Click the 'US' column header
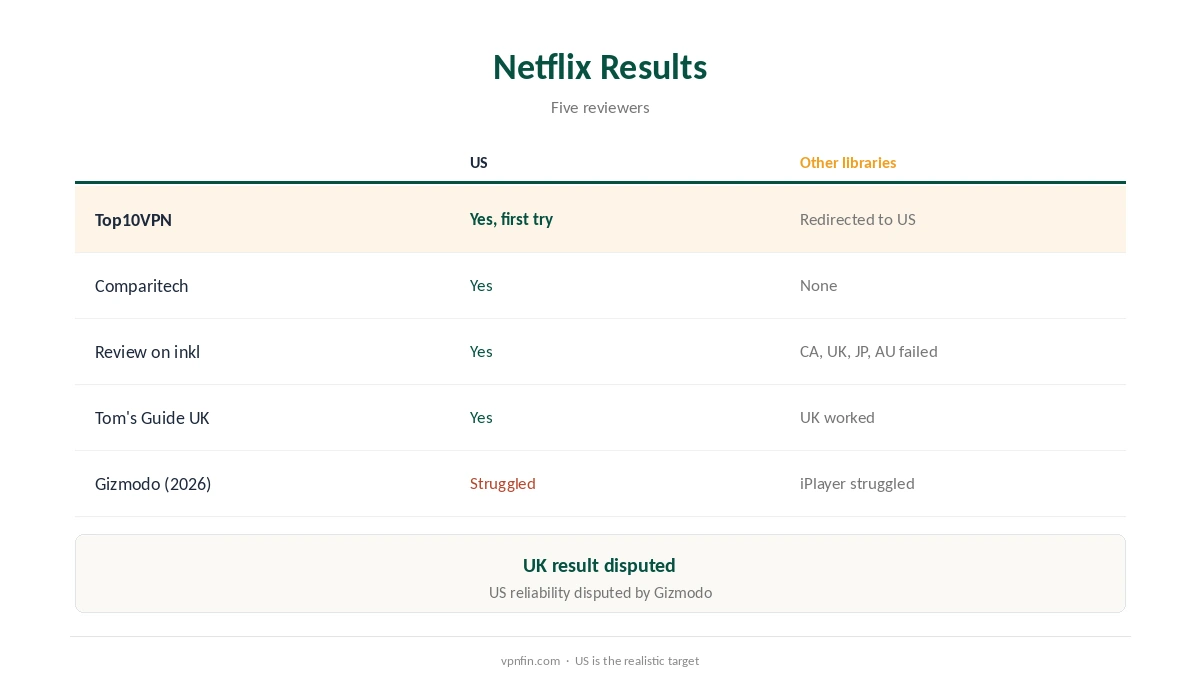The height and width of the screenshot is (680, 1200). click(x=479, y=162)
